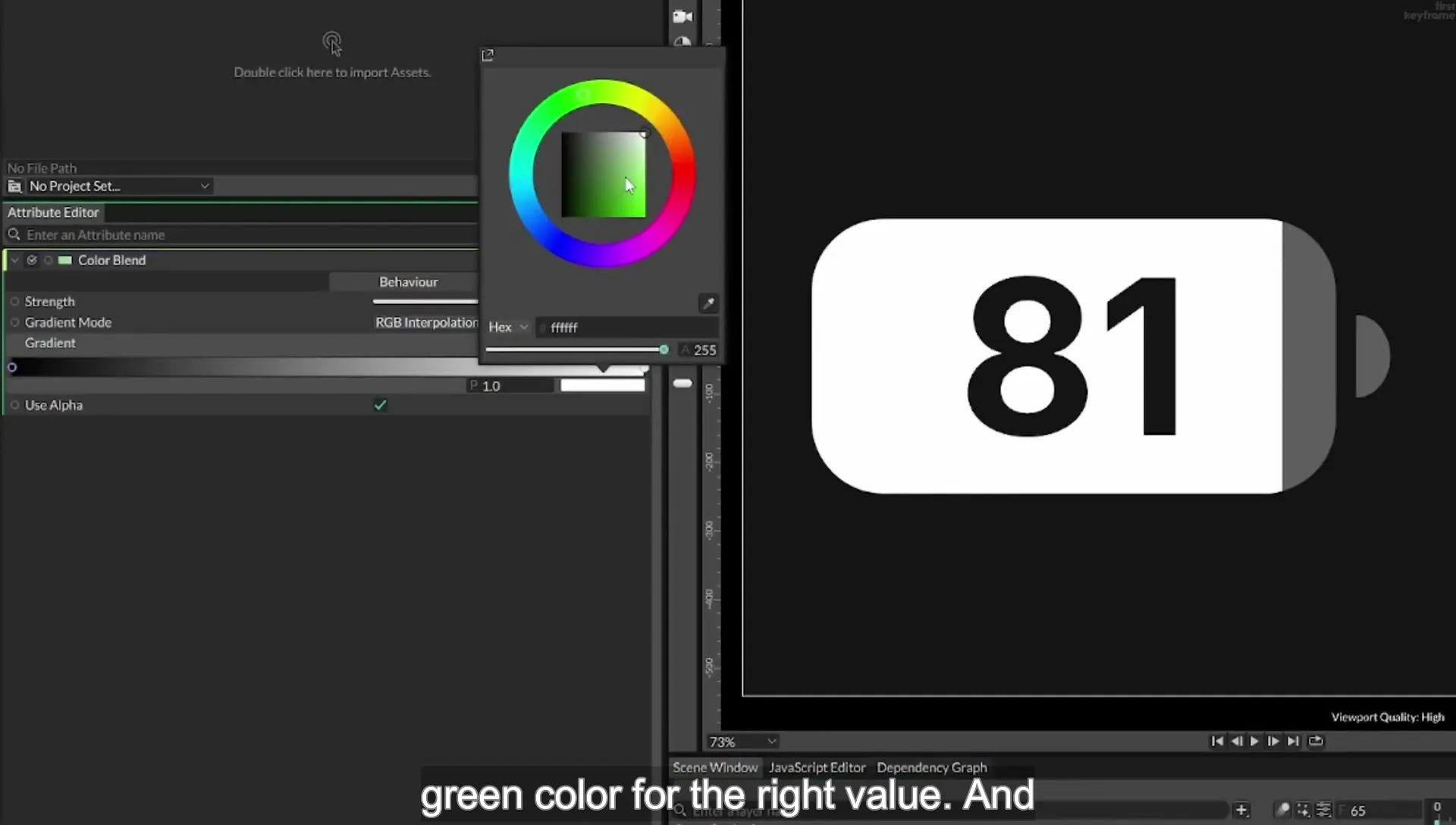1456x825 pixels.
Task: Open the timeline filter sliders icon
Action: point(1323,810)
